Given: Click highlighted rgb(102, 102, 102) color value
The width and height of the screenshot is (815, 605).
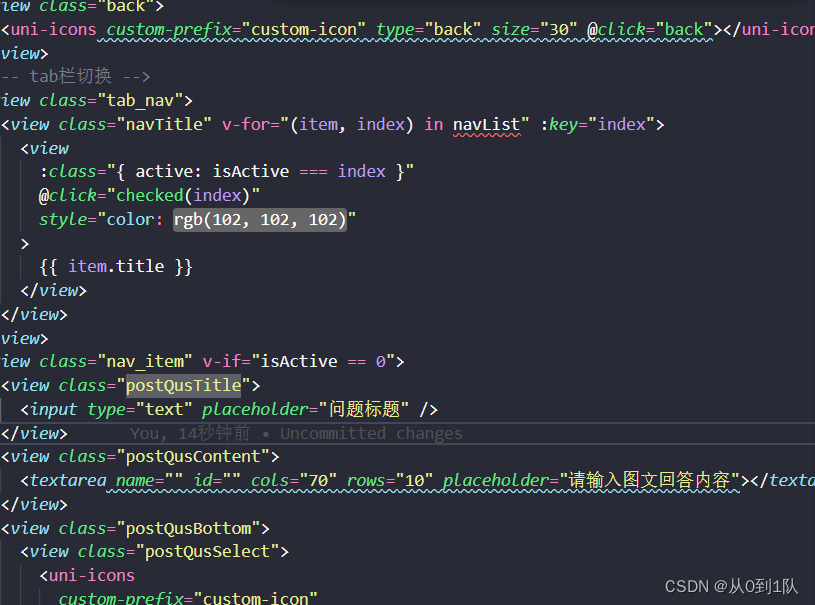Looking at the screenshot, I should (260, 219).
